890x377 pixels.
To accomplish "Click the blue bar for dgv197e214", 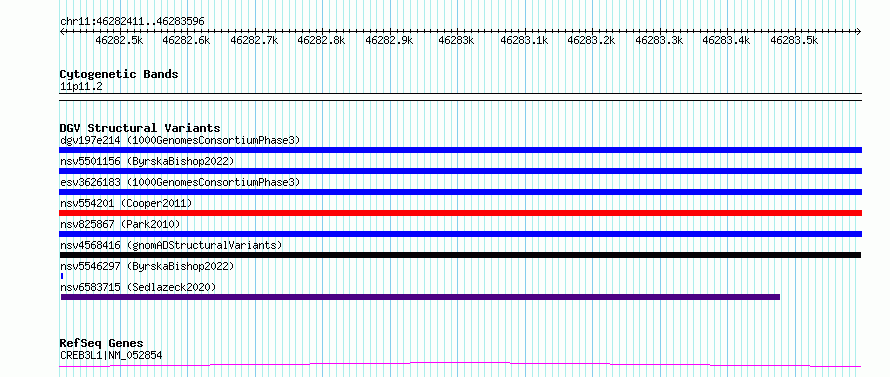I will tap(461, 150).
